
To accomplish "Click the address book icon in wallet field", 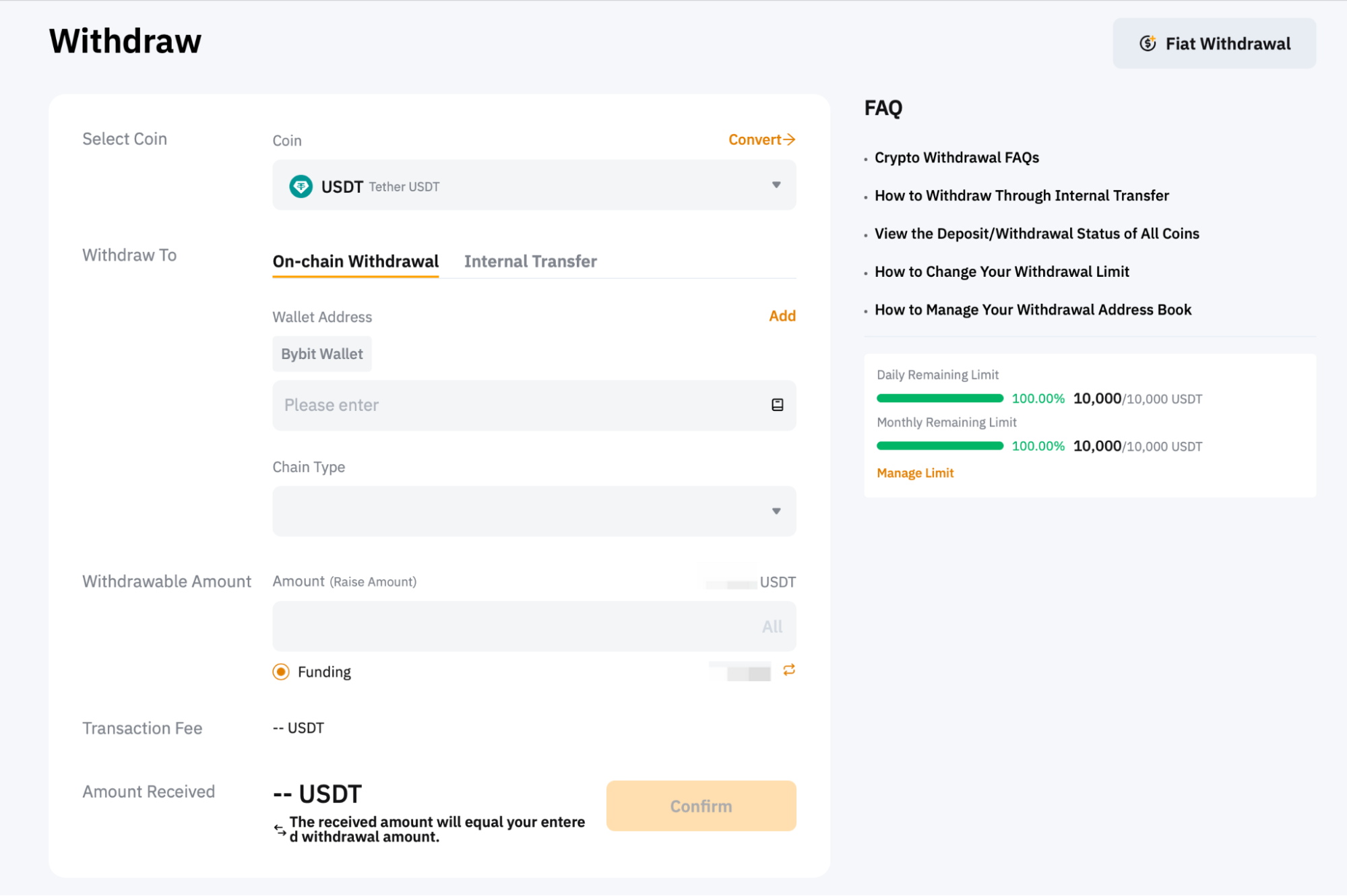I will 777,405.
